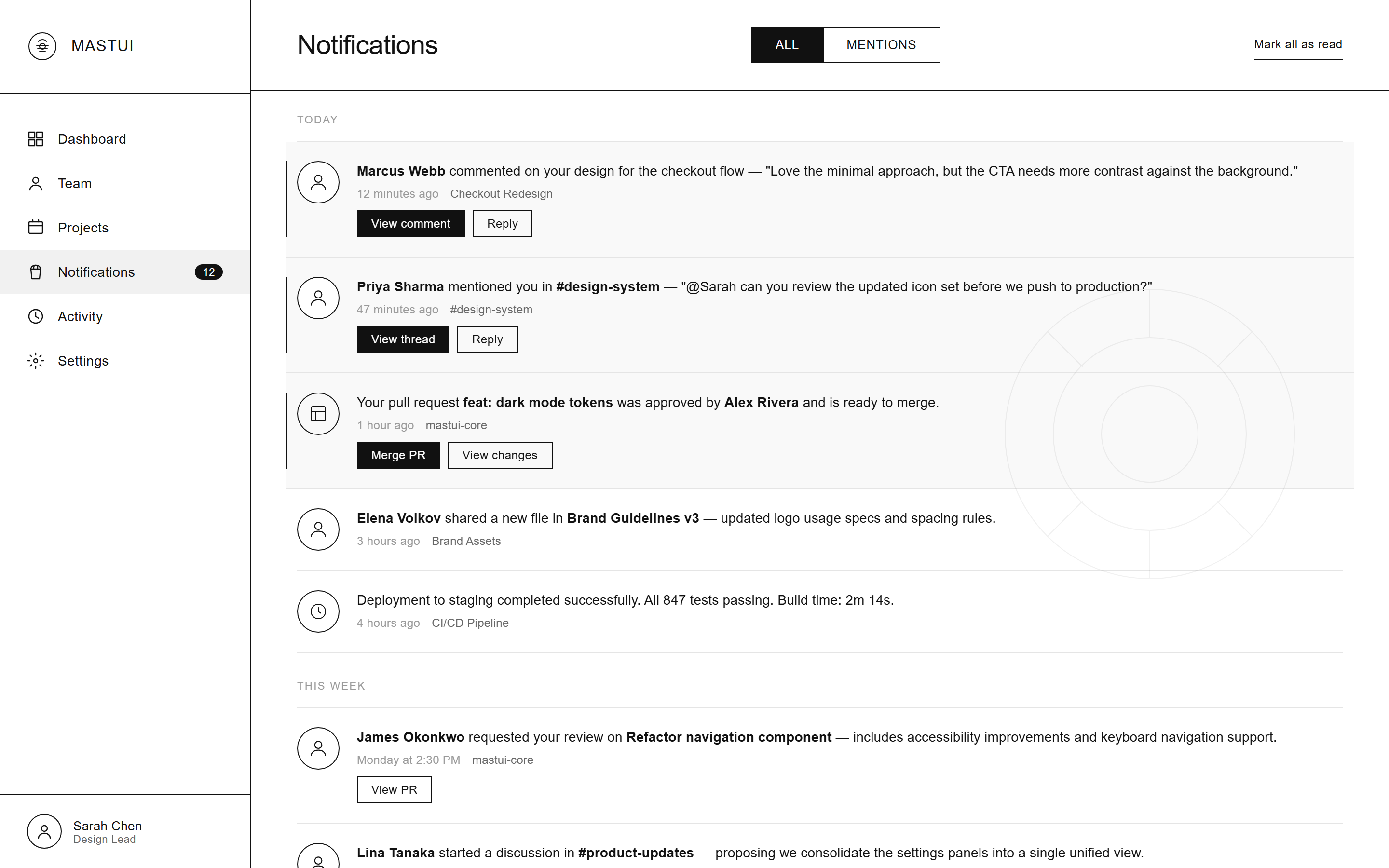Click the Dashboard grid icon
Image resolution: width=1389 pixels, height=868 pixels.
point(36,139)
